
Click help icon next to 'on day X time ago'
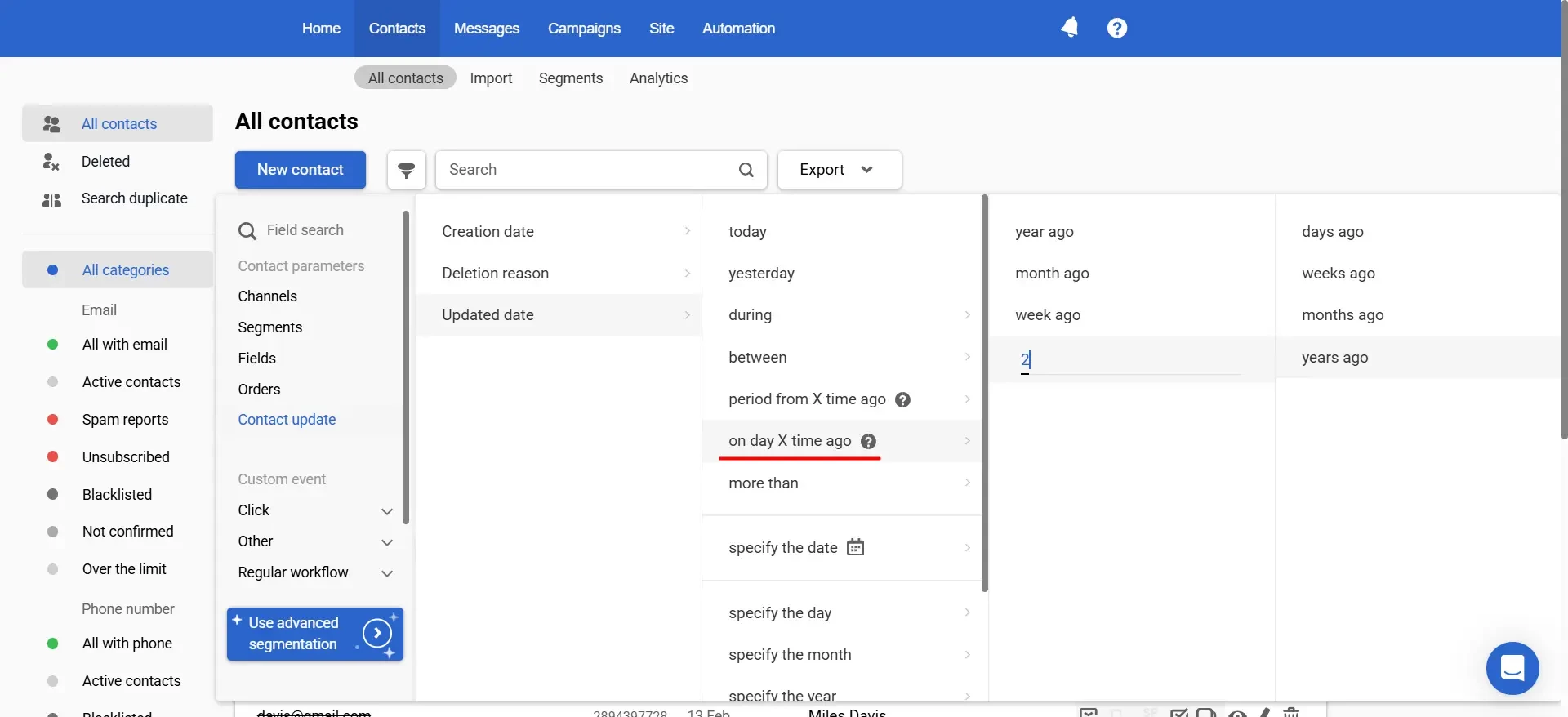click(x=869, y=441)
